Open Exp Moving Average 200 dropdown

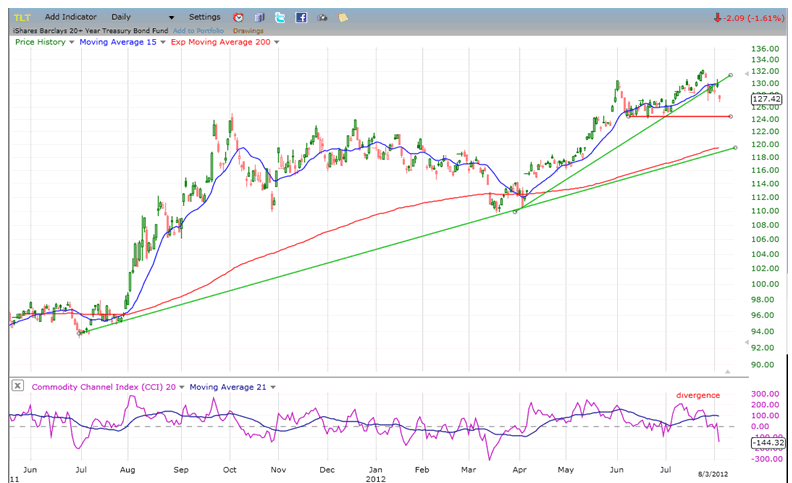277,42
